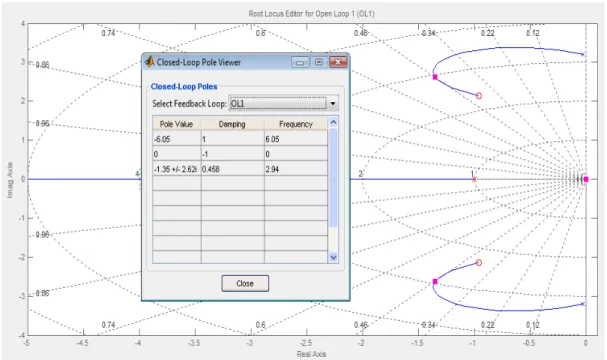Click the Closed-Loop Poles panel heading

point(184,86)
